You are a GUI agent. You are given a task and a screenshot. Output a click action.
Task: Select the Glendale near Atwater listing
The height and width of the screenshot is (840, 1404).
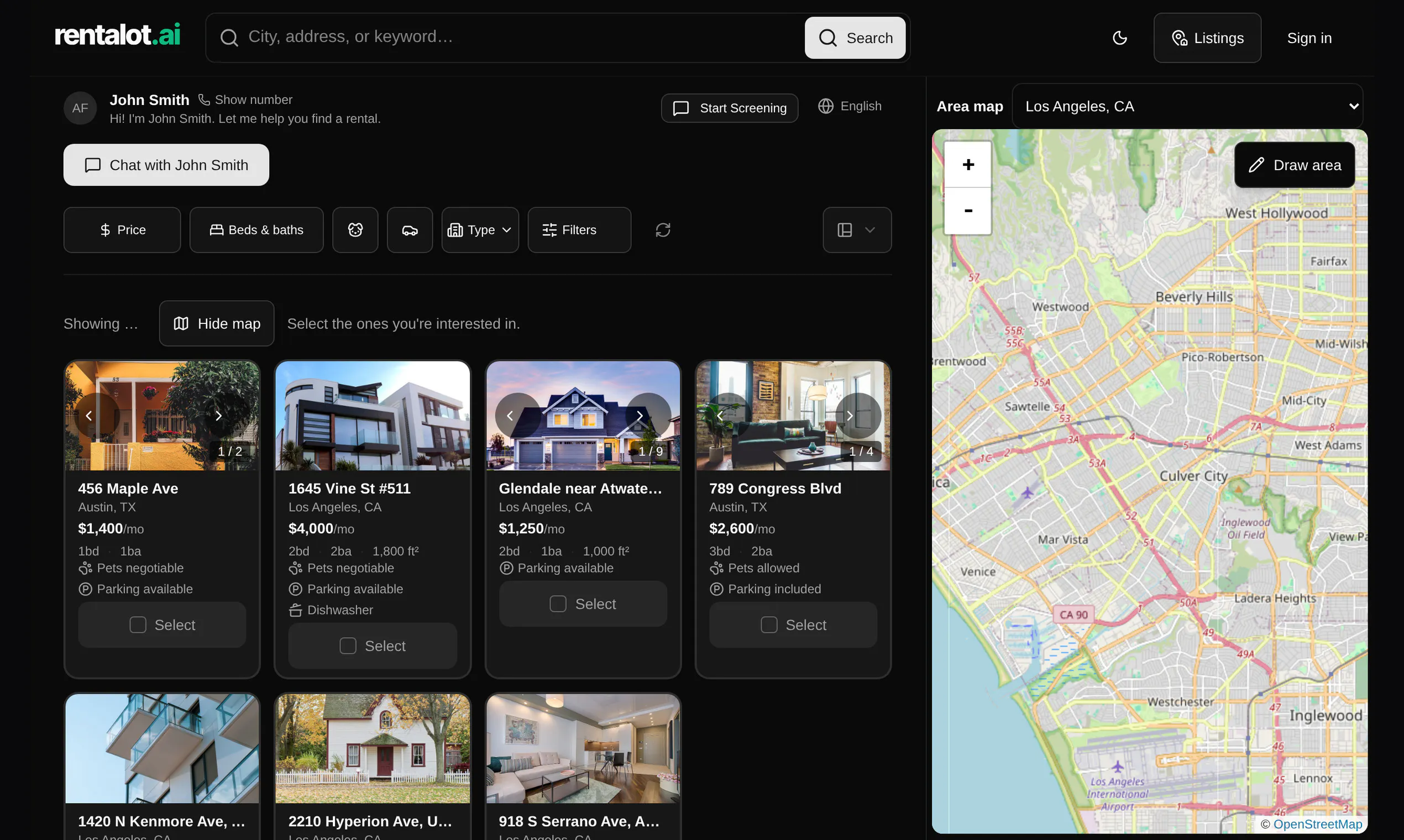tap(583, 604)
